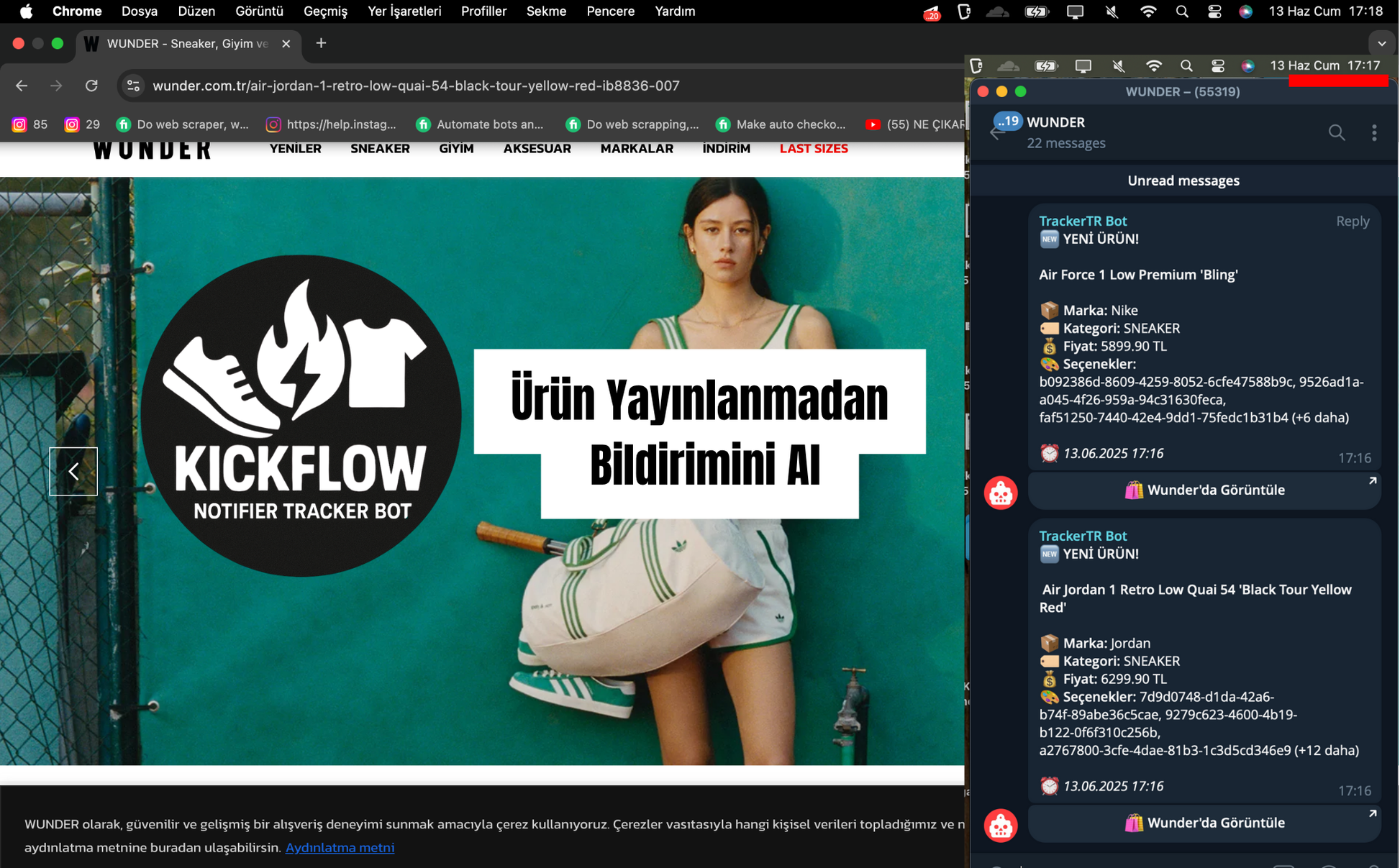Go back from WUNDER Telegram chat
Screen dimensions: 1400x868
tap(996, 133)
